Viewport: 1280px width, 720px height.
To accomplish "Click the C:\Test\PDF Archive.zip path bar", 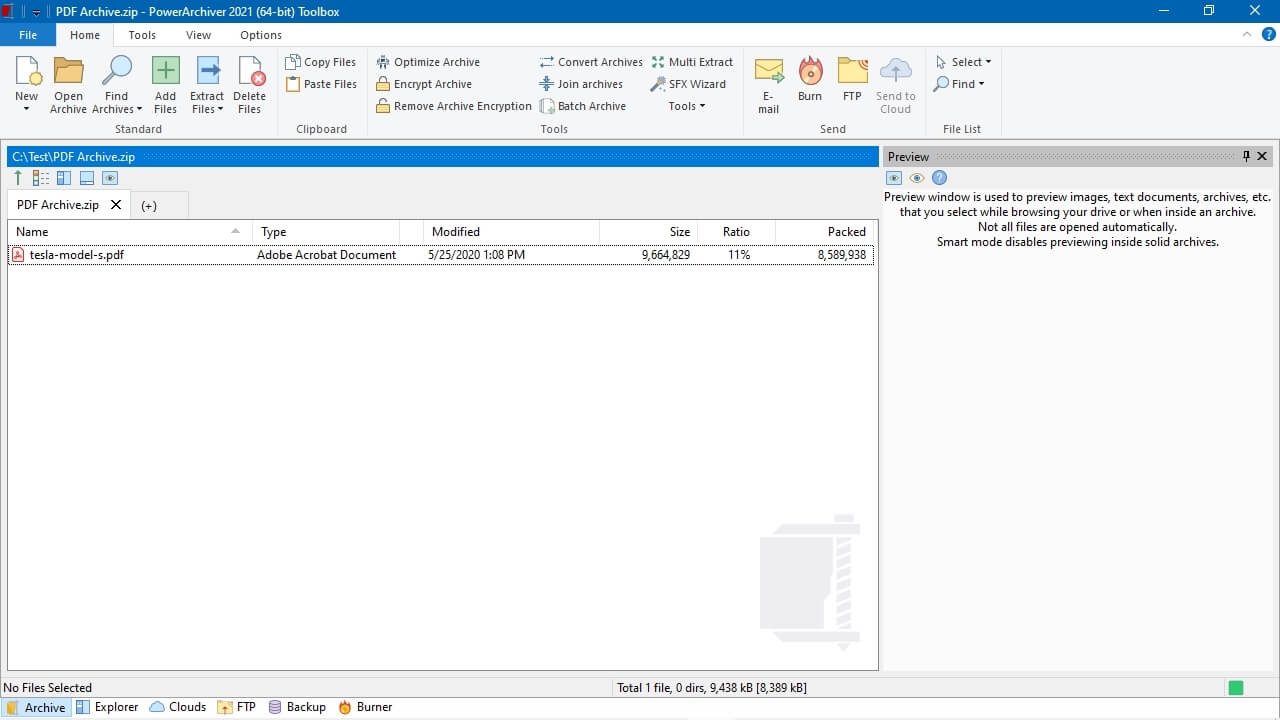I will coord(443,157).
